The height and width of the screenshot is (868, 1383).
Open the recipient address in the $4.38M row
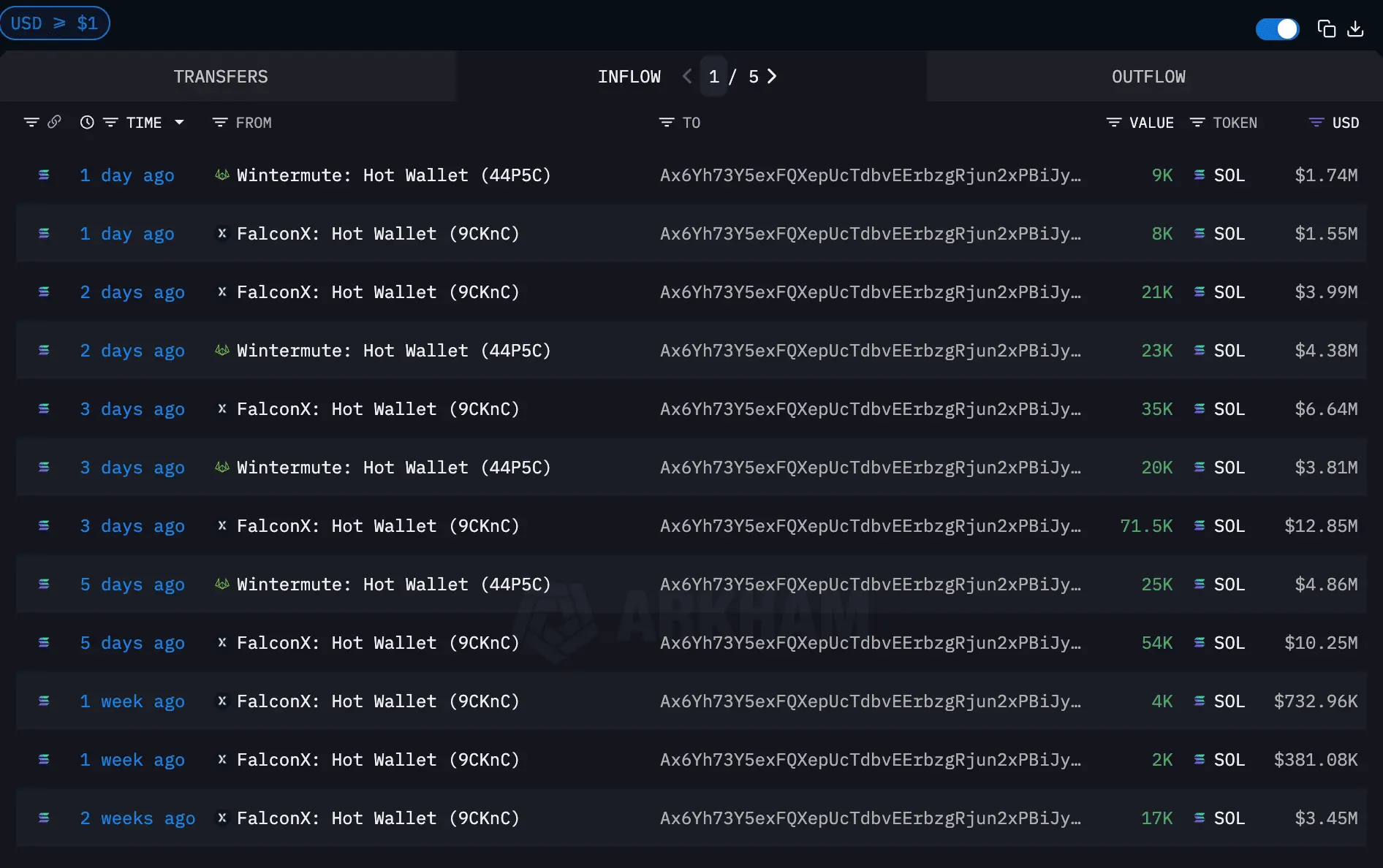871,351
